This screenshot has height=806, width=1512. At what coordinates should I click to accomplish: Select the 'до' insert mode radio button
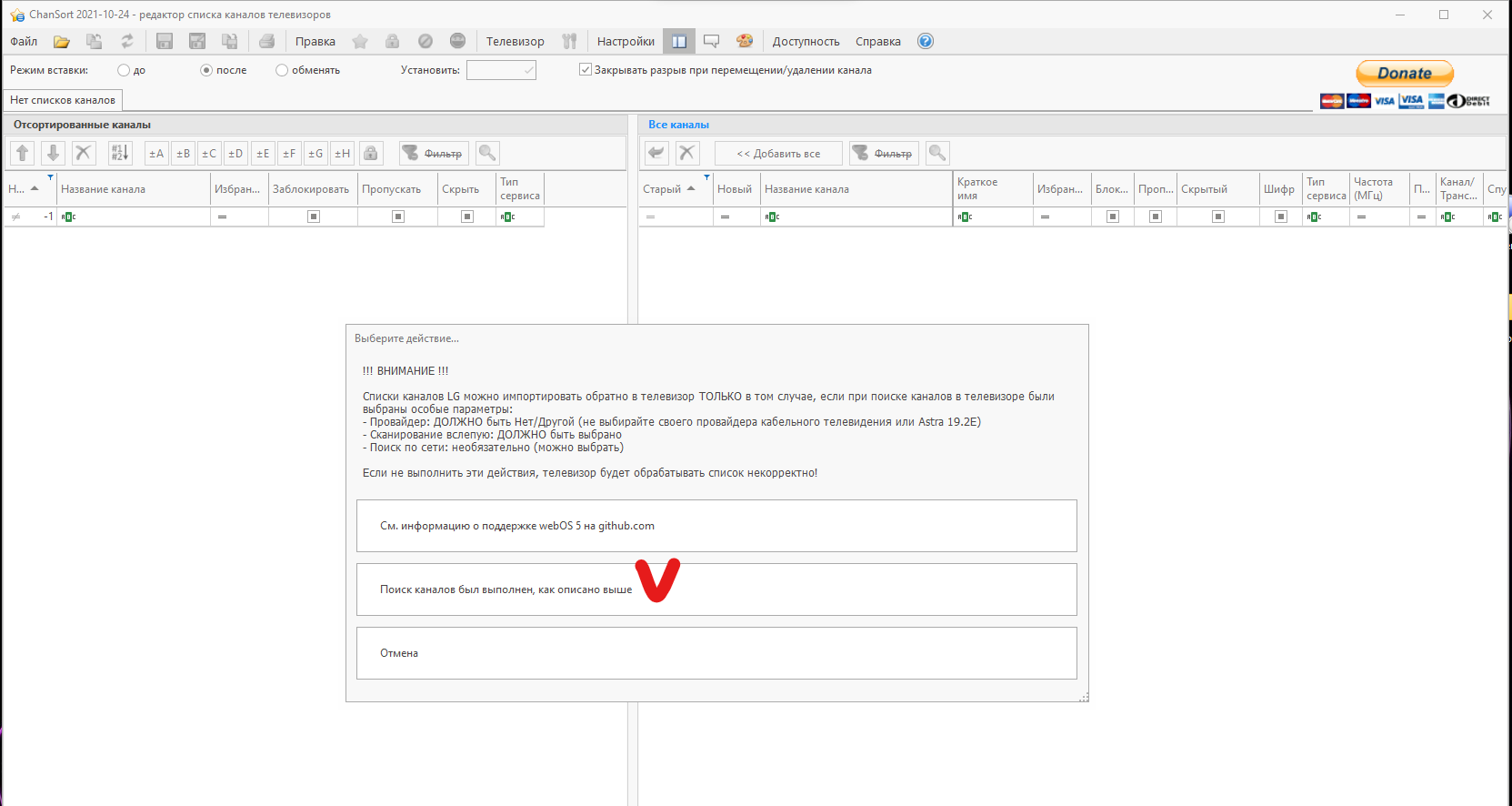(124, 70)
